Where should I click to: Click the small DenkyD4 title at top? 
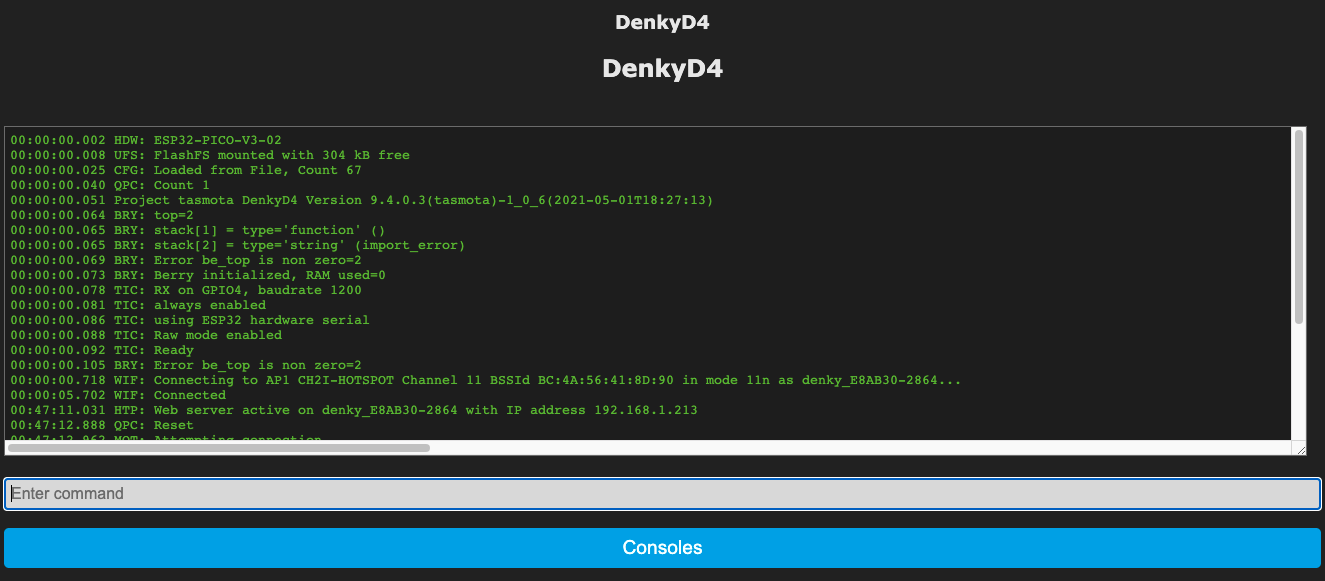click(x=662, y=22)
